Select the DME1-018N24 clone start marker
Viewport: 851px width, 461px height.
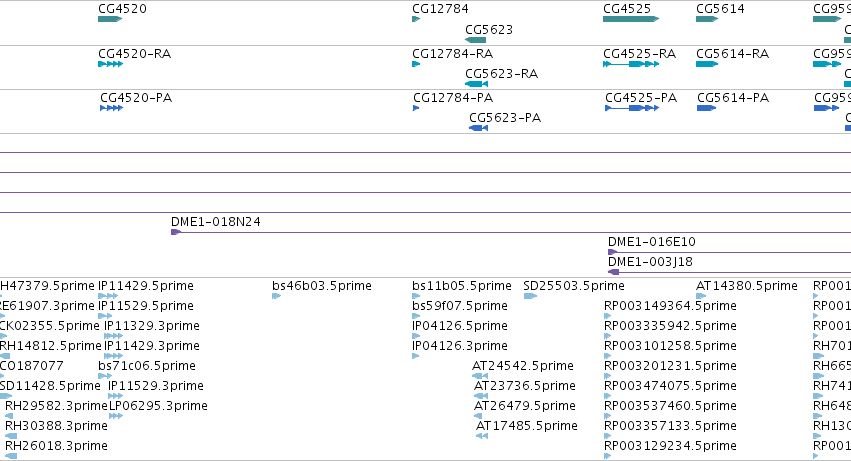[176, 232]
